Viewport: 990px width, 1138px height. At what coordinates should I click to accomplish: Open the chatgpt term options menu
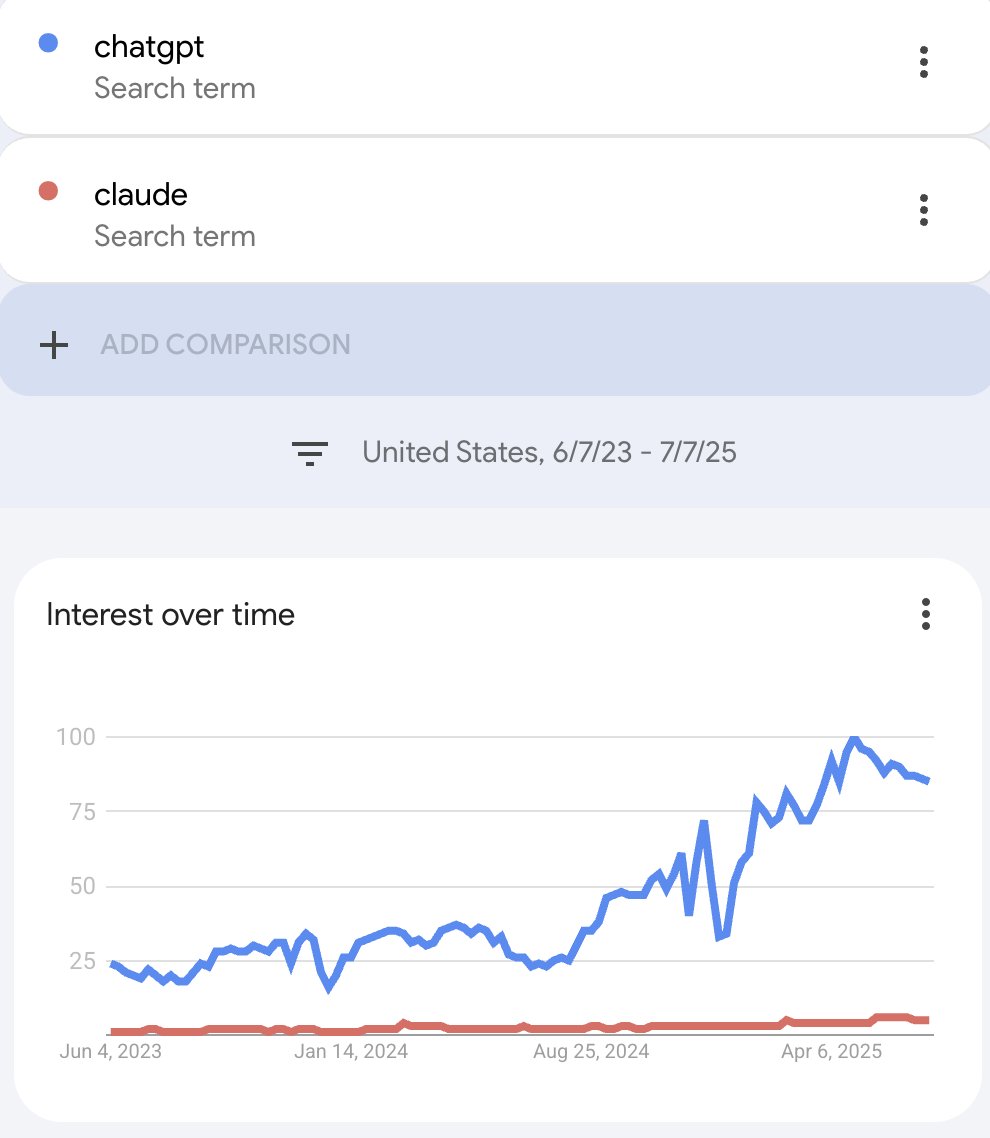923,62
